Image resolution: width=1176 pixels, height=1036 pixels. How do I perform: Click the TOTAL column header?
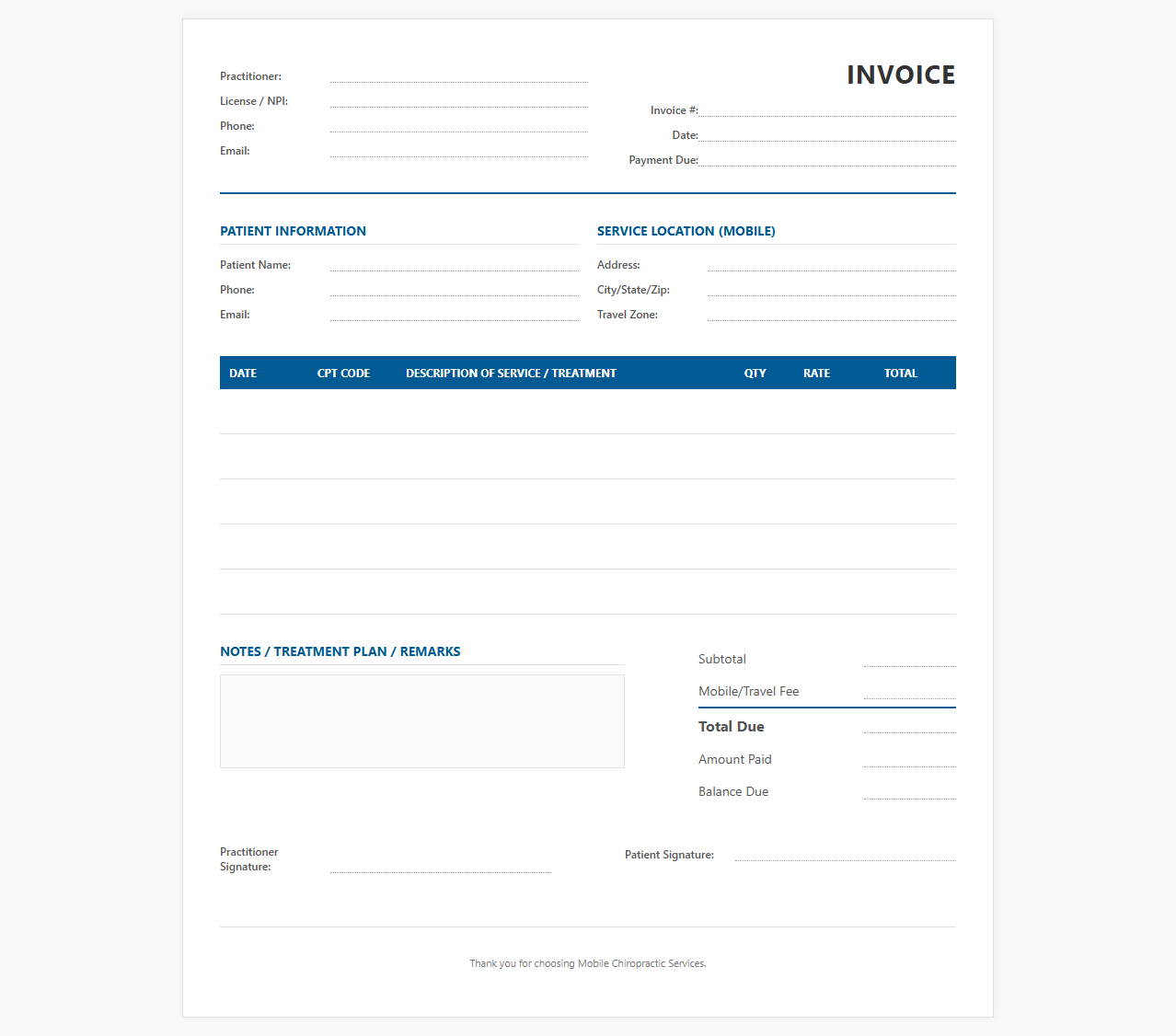[901, 373]
